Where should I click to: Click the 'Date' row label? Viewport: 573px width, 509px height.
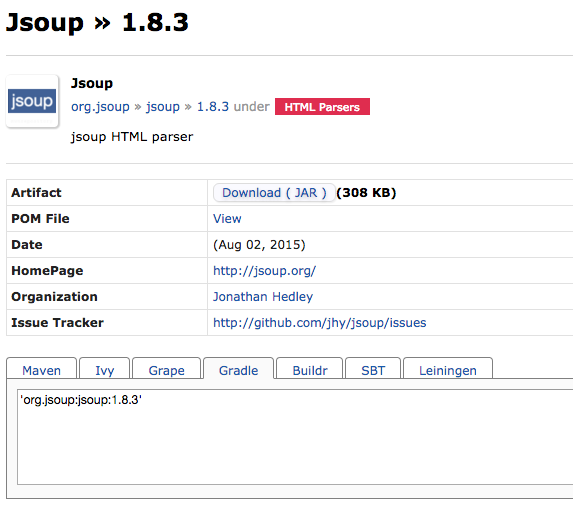tap(27, 245)
